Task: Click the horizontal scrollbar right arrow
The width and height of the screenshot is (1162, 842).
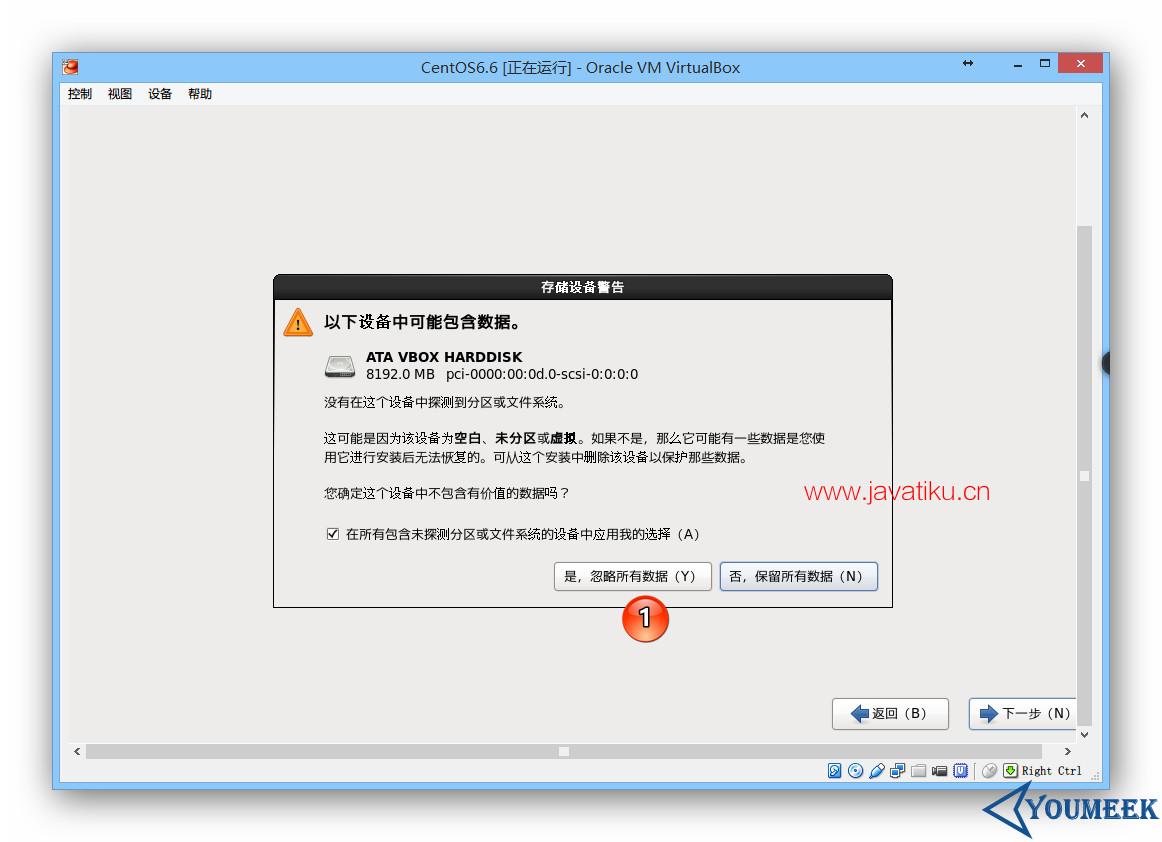Action: (x=1067, y=751)
